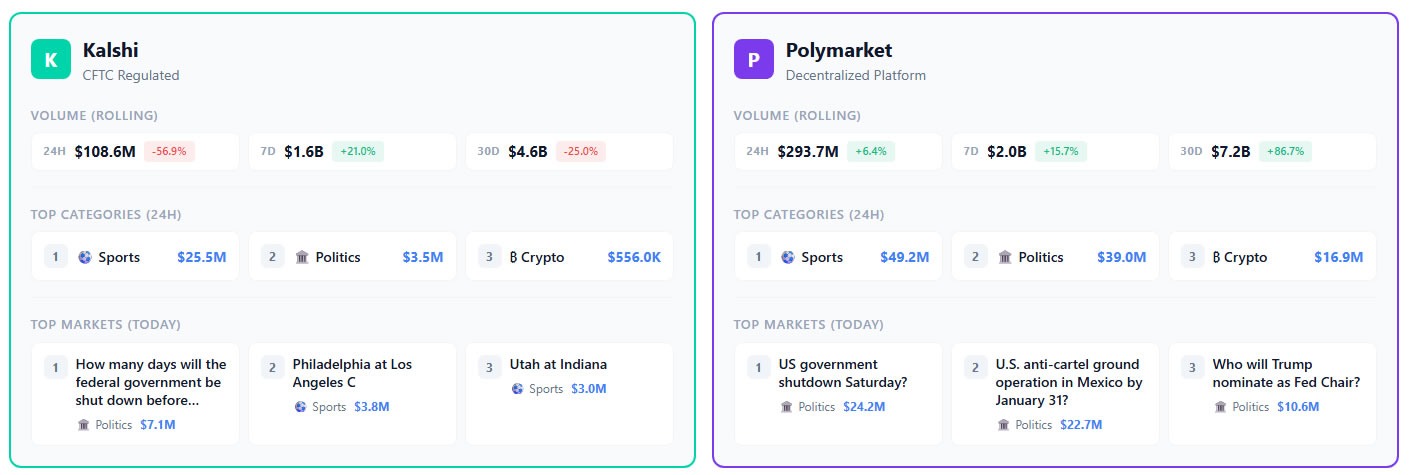This screenshot has width=1410, height=475.
Task: Click Kalshi 30D -25.0% change badge
Action: click(x=580, y=152)
